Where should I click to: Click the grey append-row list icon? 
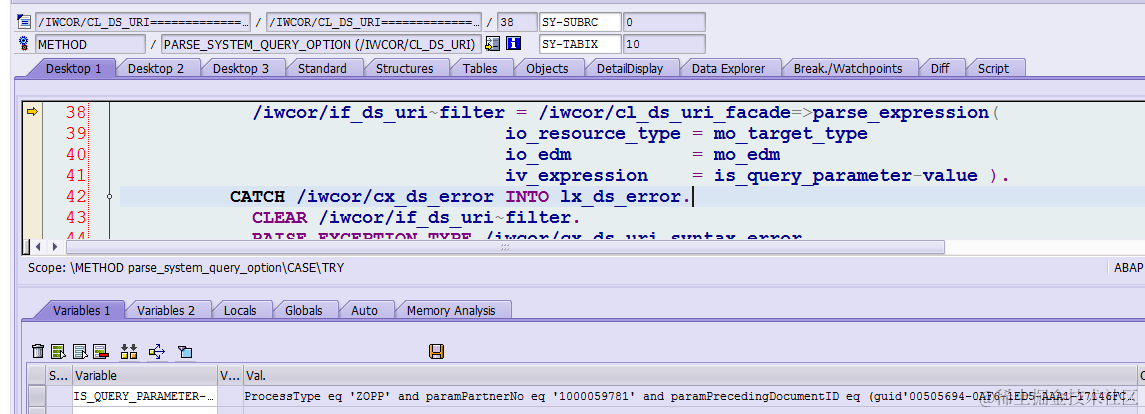pyautogui.click(x=80, y=352)
